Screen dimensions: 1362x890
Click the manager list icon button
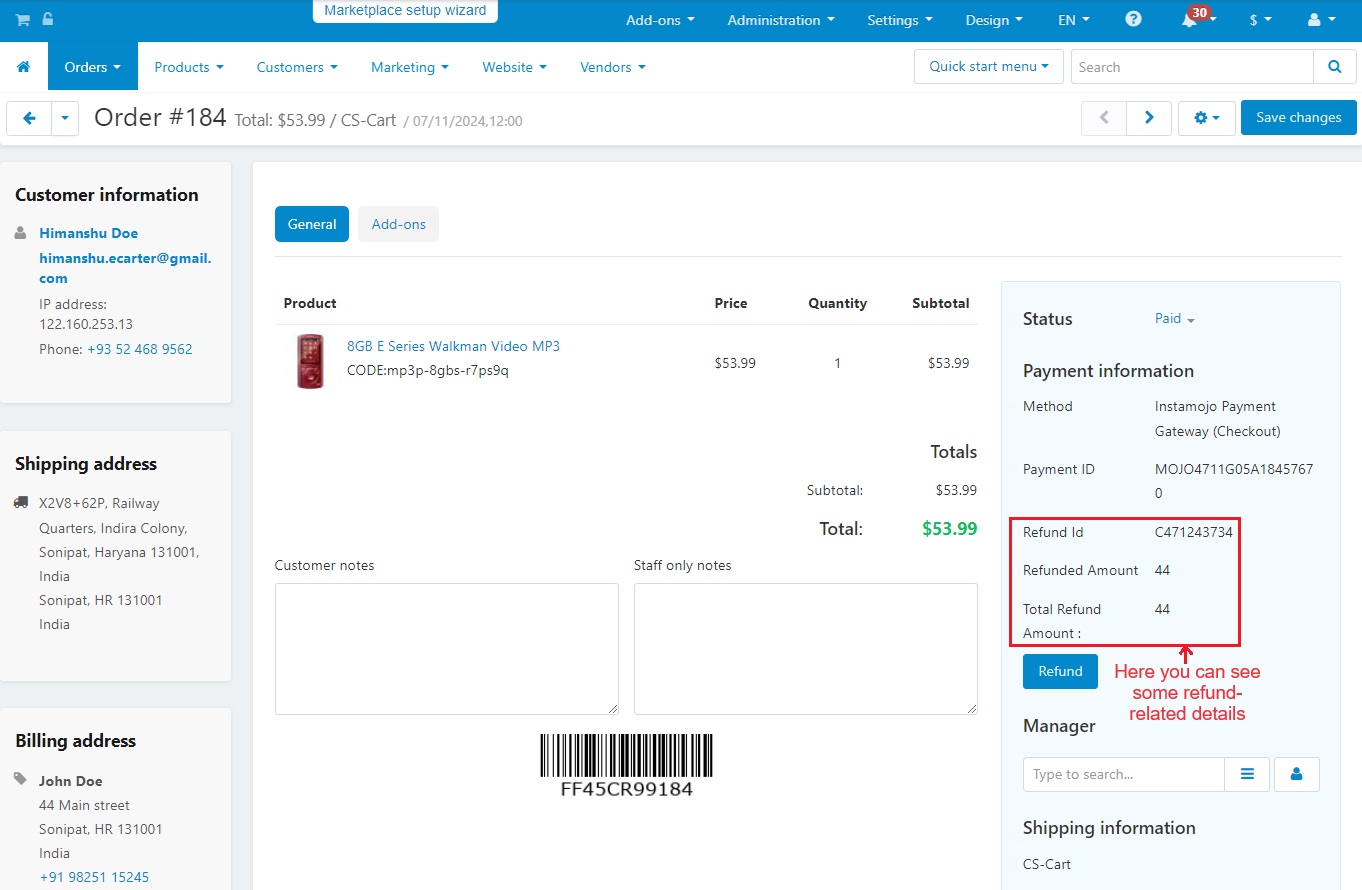coord(1247,774)
